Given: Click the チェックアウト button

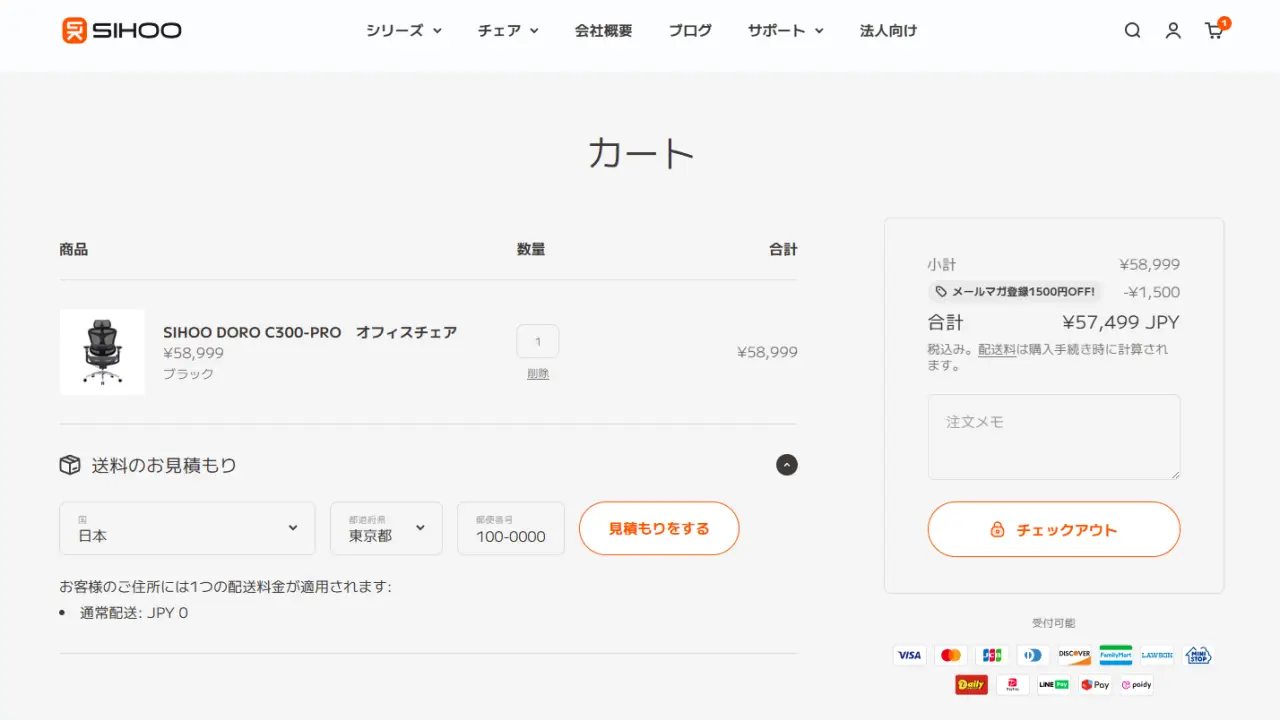Looking at the screenshot, I should [x=1054, y=529].
